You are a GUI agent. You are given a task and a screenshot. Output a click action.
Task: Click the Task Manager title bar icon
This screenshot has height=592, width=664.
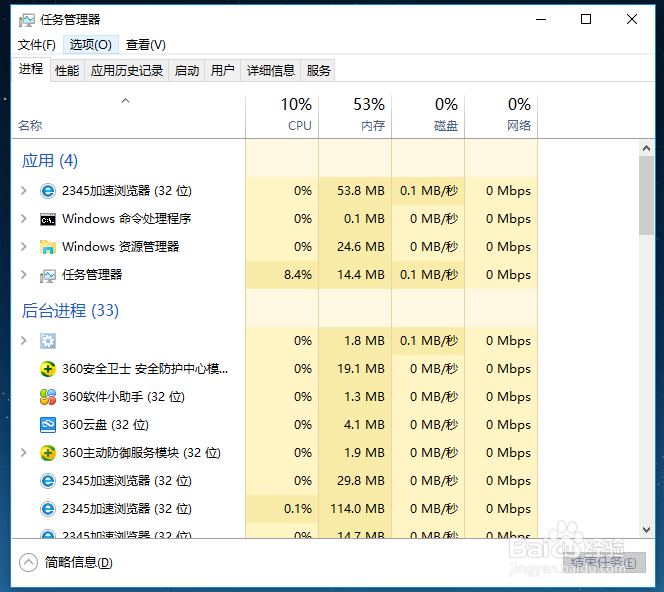pos(27,20)
